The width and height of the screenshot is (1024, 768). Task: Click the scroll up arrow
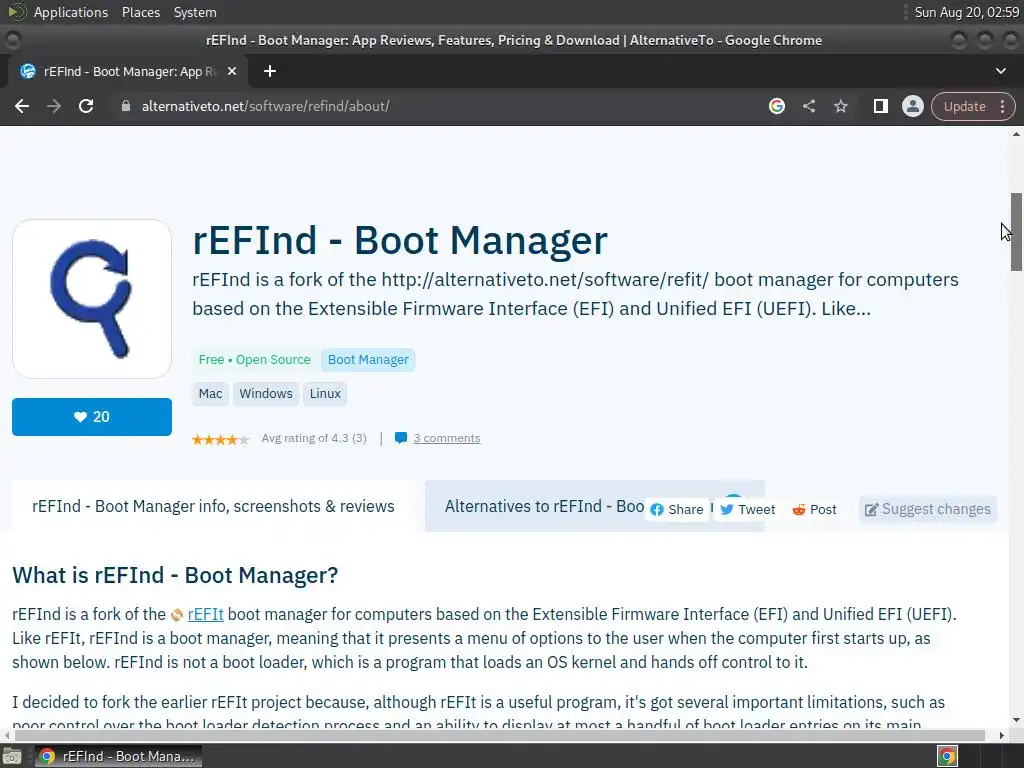tap(1016, 134)
